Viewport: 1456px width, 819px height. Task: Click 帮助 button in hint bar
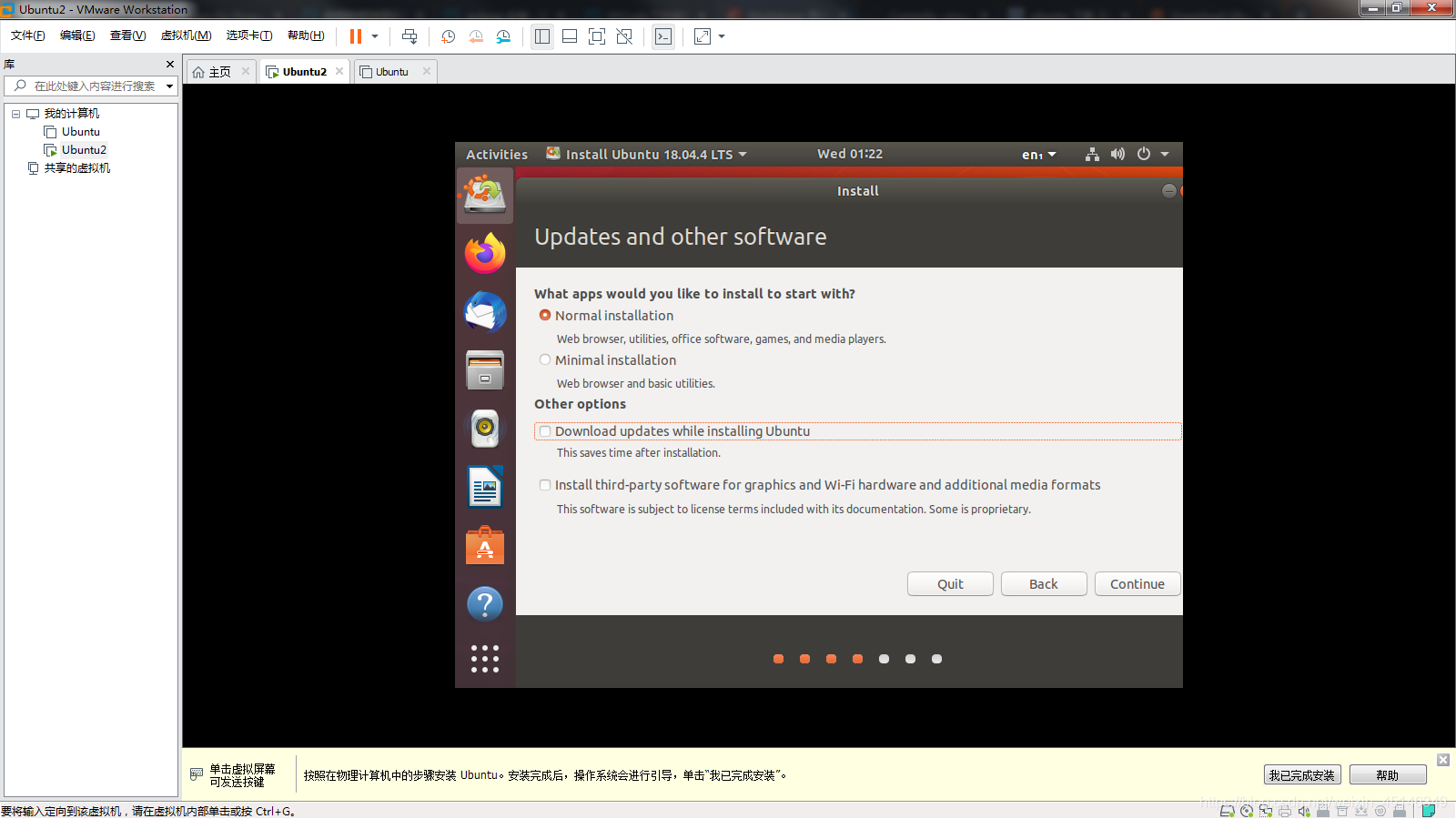(1388, 775)
